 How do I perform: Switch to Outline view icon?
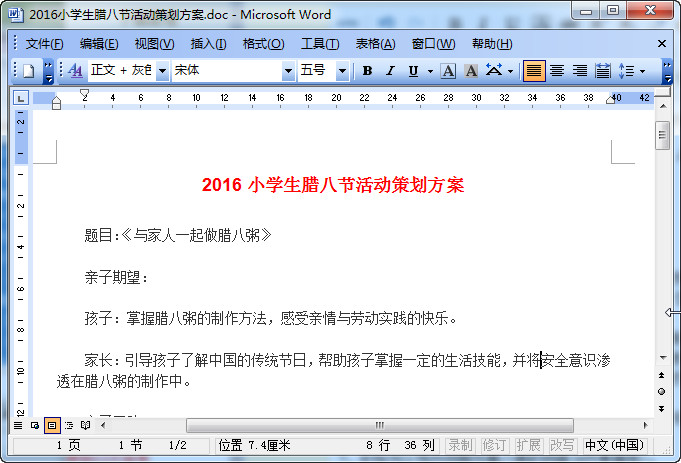pyautogui.click(x=69, y=425)
